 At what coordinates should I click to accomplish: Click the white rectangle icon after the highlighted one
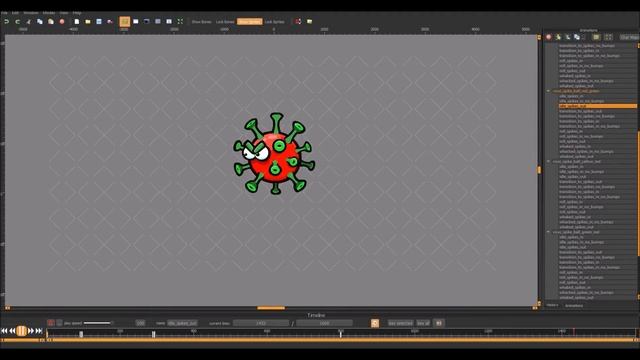pos(136,21)
